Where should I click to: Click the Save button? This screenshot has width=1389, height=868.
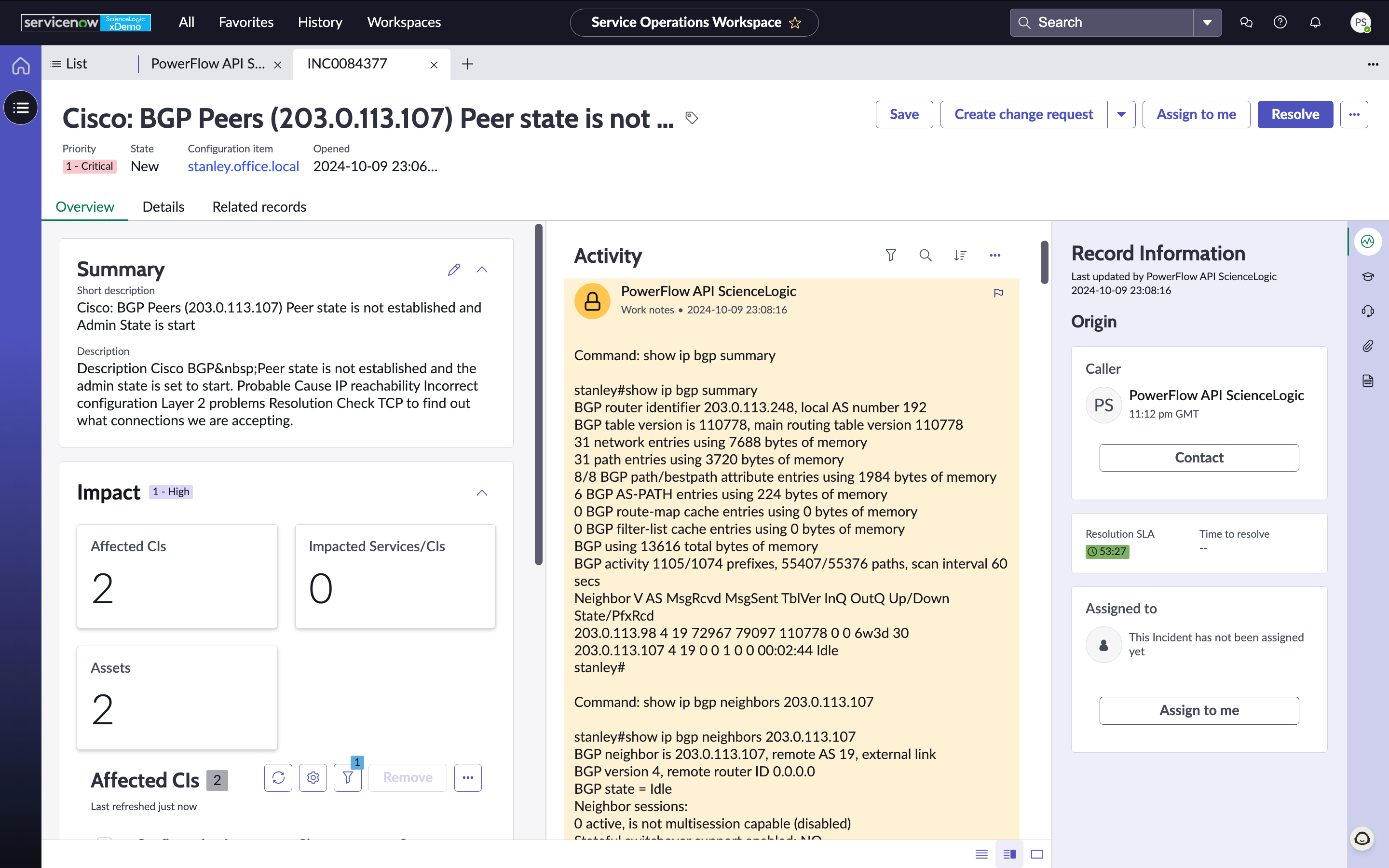[904, 114]
